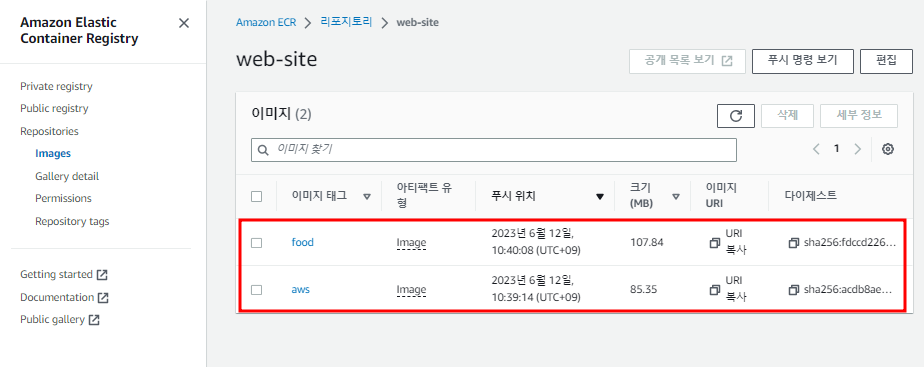Go to previous page arrow
The width and height of the screenshot is (924, 367).
click(x=816, y=149)
